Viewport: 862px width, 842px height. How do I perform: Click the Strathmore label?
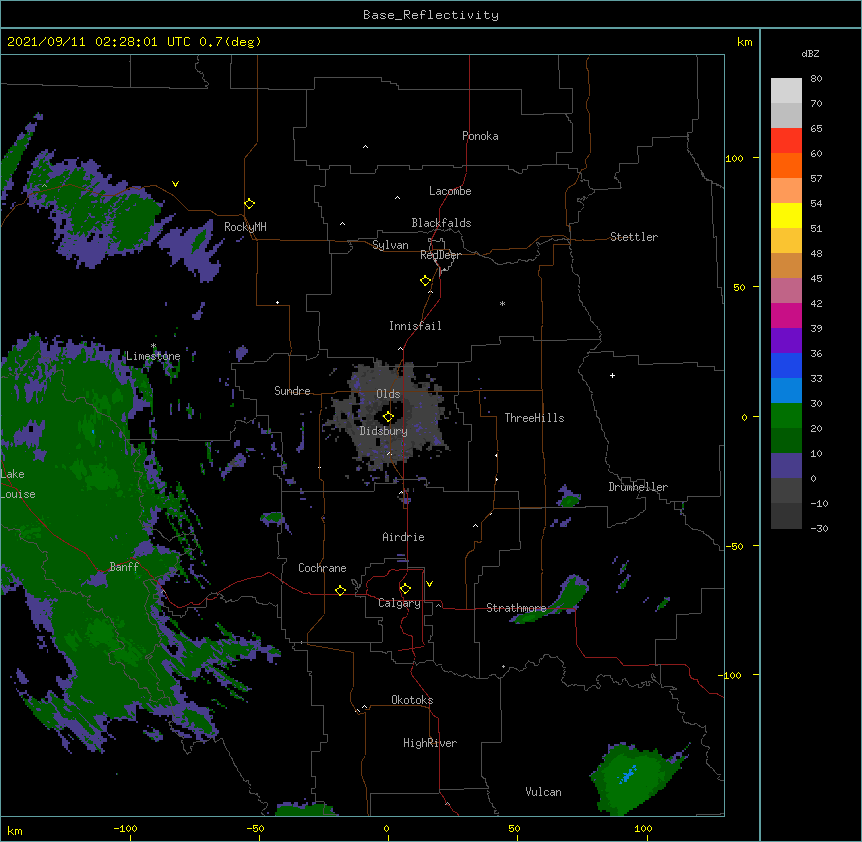click(516, 608)
